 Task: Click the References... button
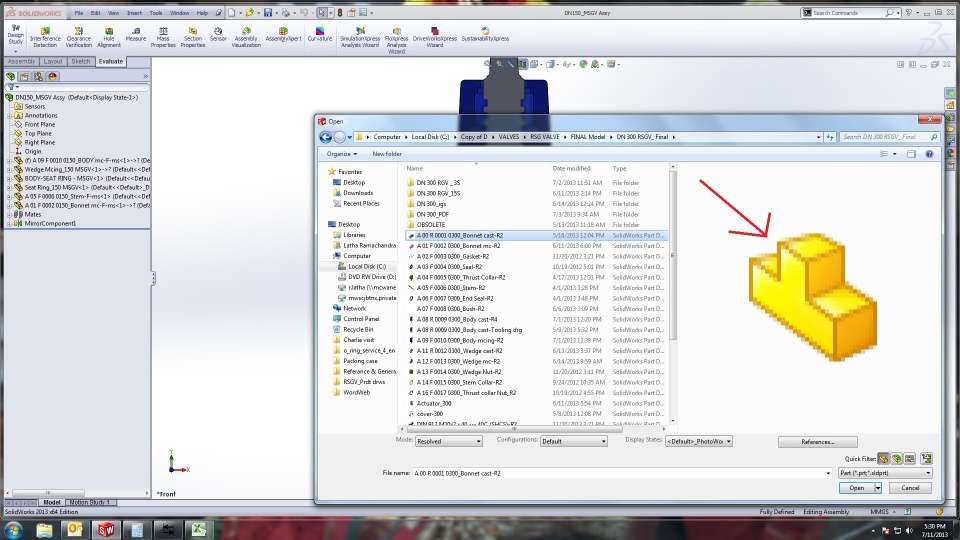[x=817, y=442]
